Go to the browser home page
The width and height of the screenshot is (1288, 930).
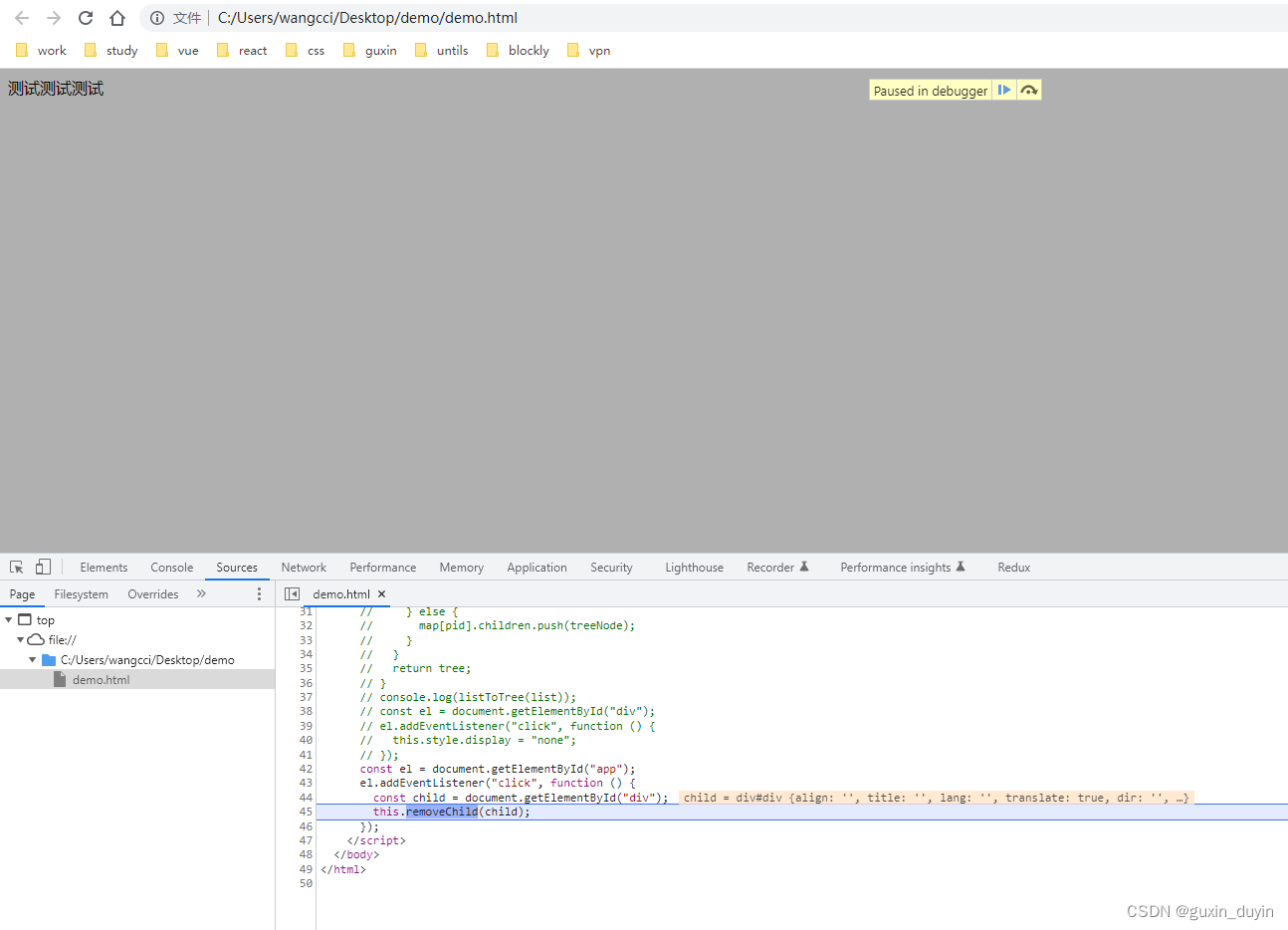tap(117, 18)
